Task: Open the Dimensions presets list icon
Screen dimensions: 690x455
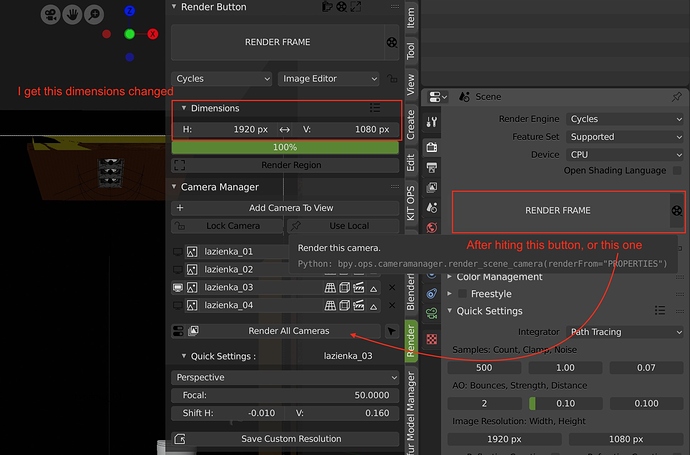Action: [375, 108]
